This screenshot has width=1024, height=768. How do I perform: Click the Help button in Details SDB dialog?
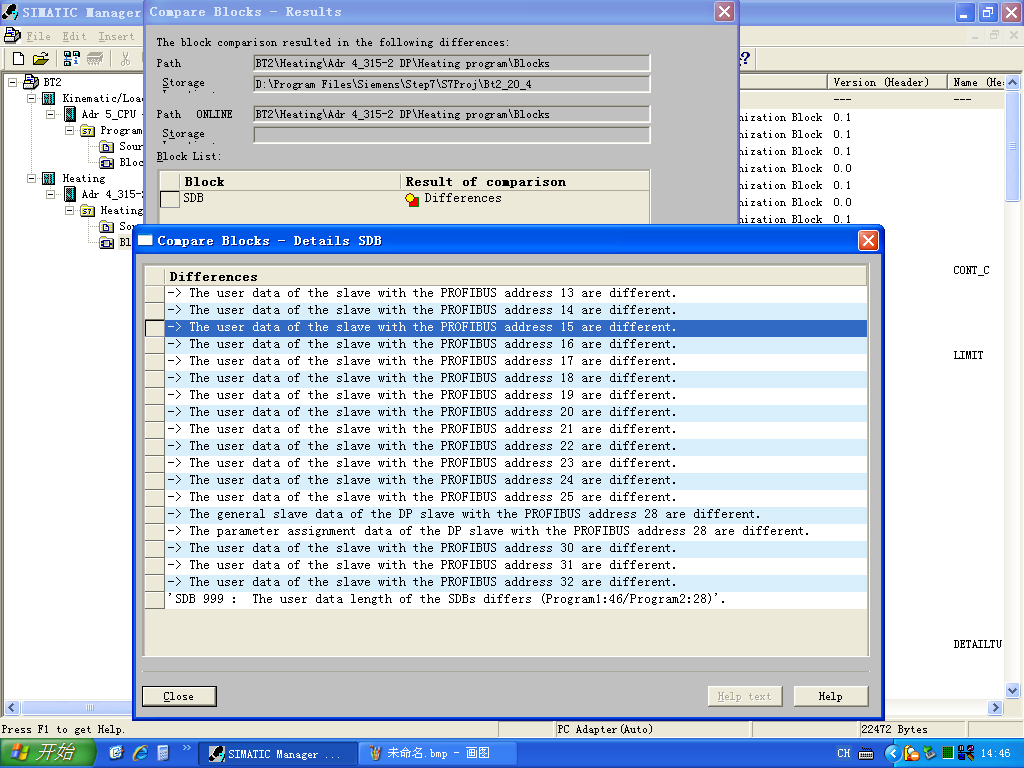pyautogui.click(x=831, y=696)
